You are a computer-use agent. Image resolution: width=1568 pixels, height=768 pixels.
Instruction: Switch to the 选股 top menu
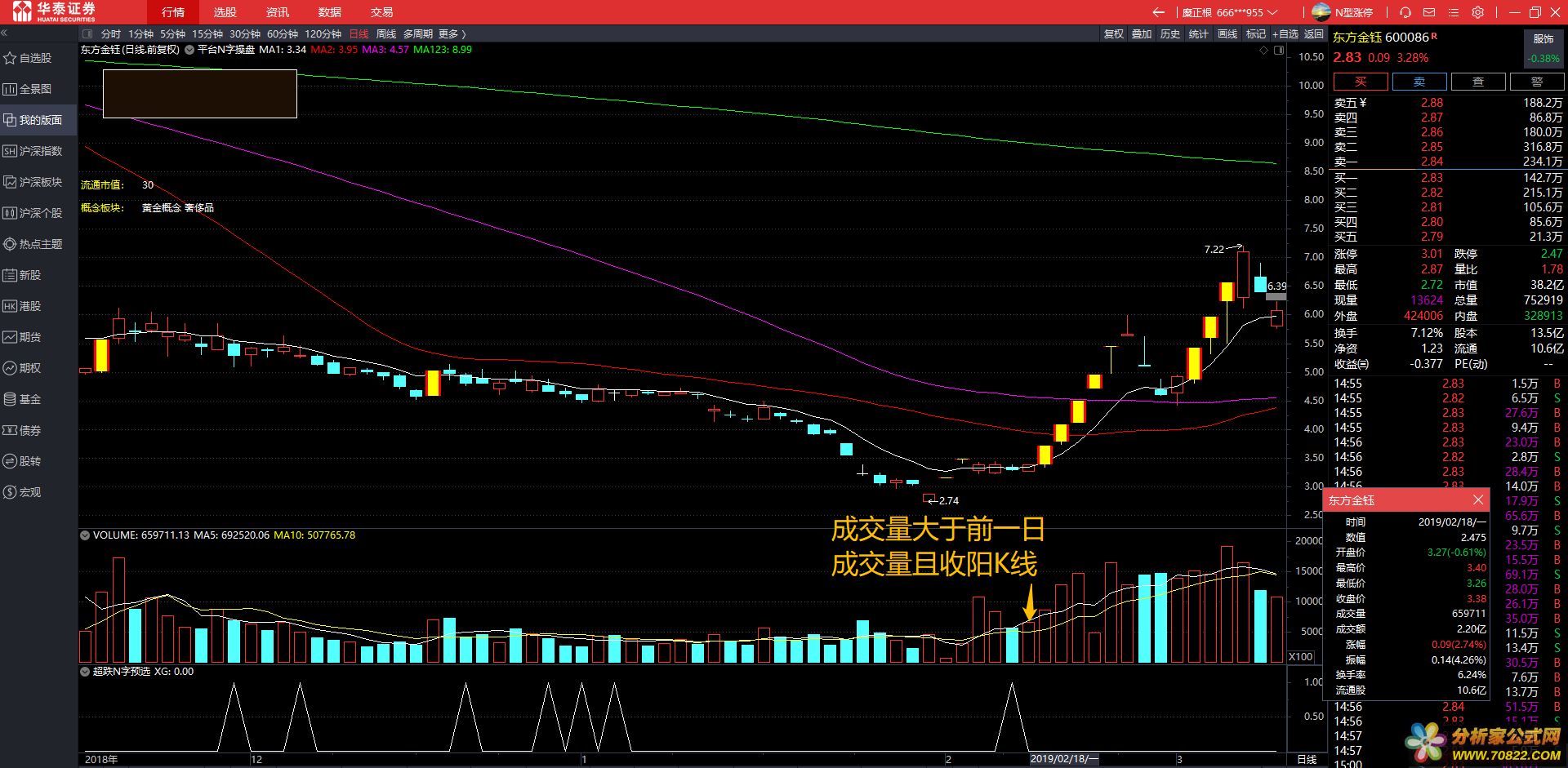tap(225, 12)
